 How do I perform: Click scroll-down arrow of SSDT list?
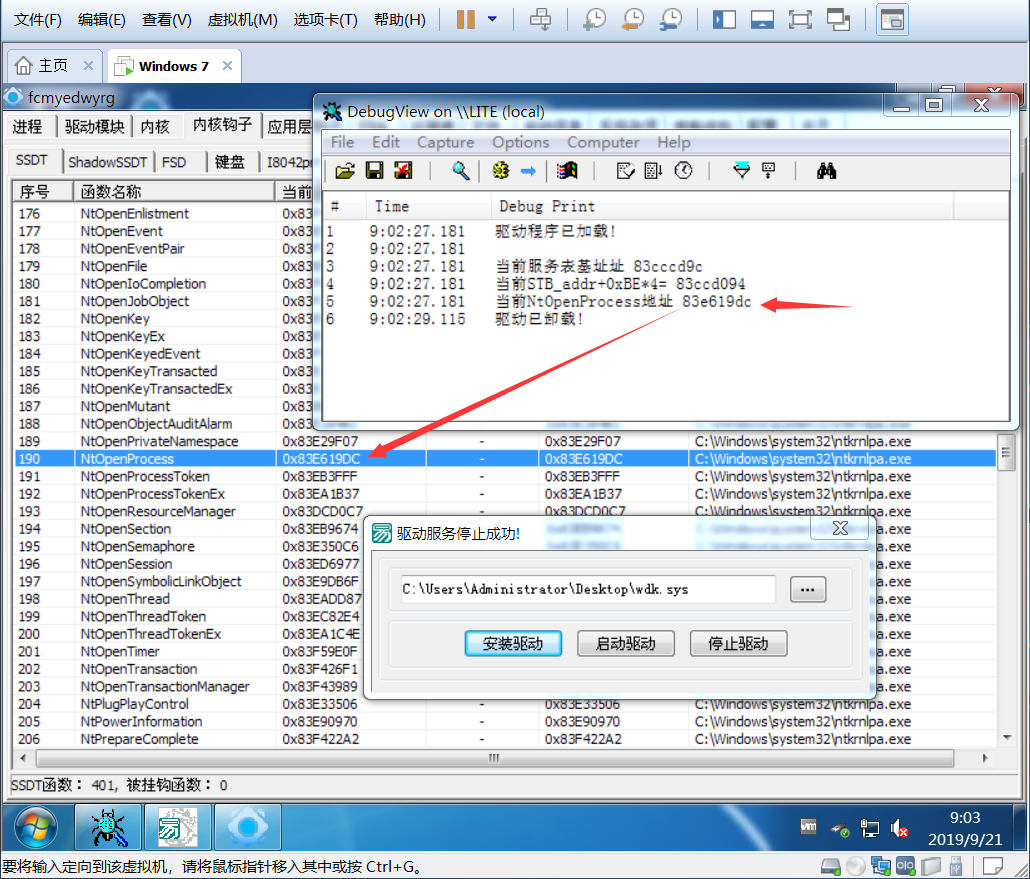click(x=1006, y=738)
